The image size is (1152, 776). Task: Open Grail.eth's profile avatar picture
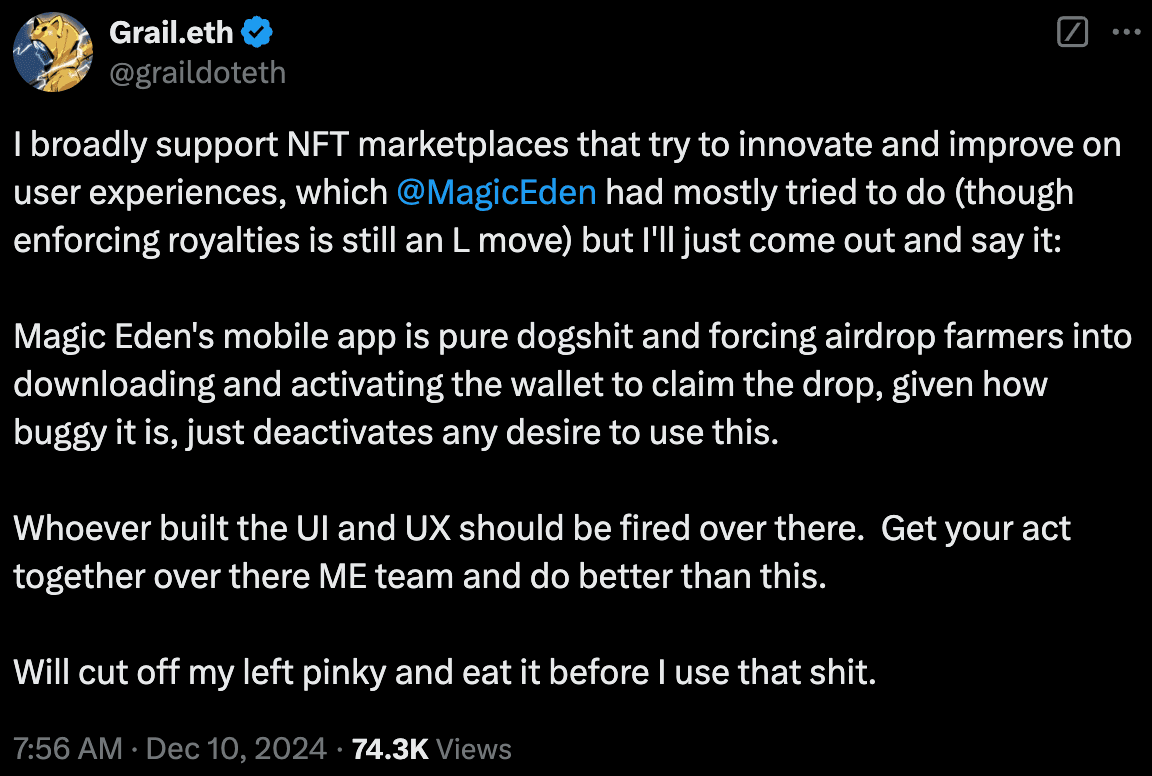[53, 52]
